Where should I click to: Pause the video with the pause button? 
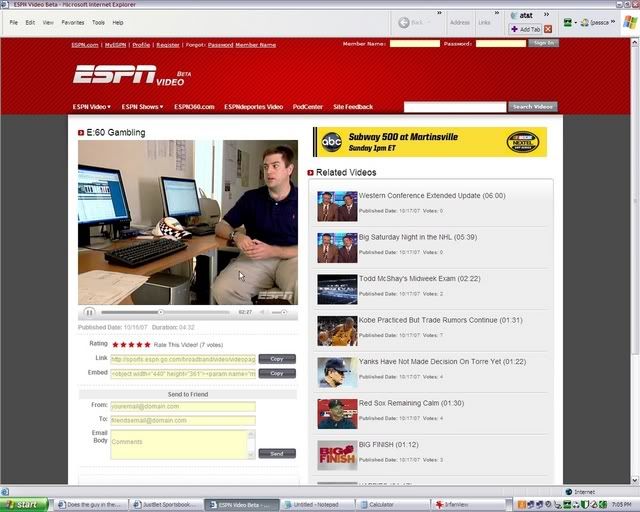click(89, 312)
